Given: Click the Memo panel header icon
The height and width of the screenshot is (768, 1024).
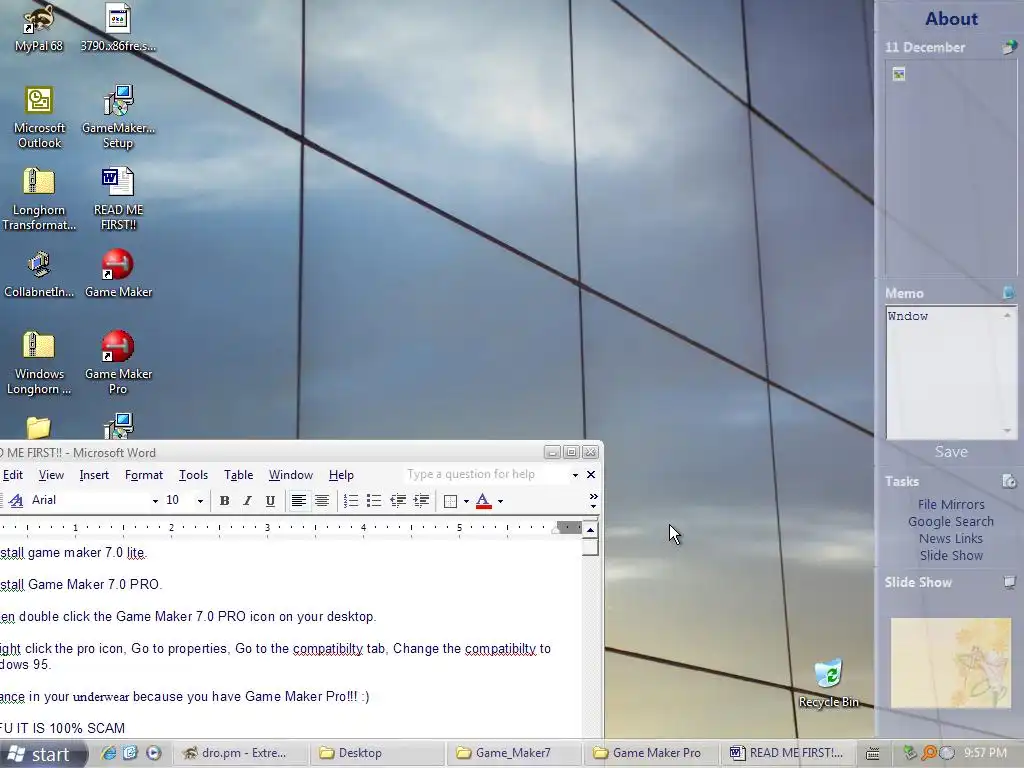Looking at the screenshot, I should pyautogui.click(x=1008, y=293).
